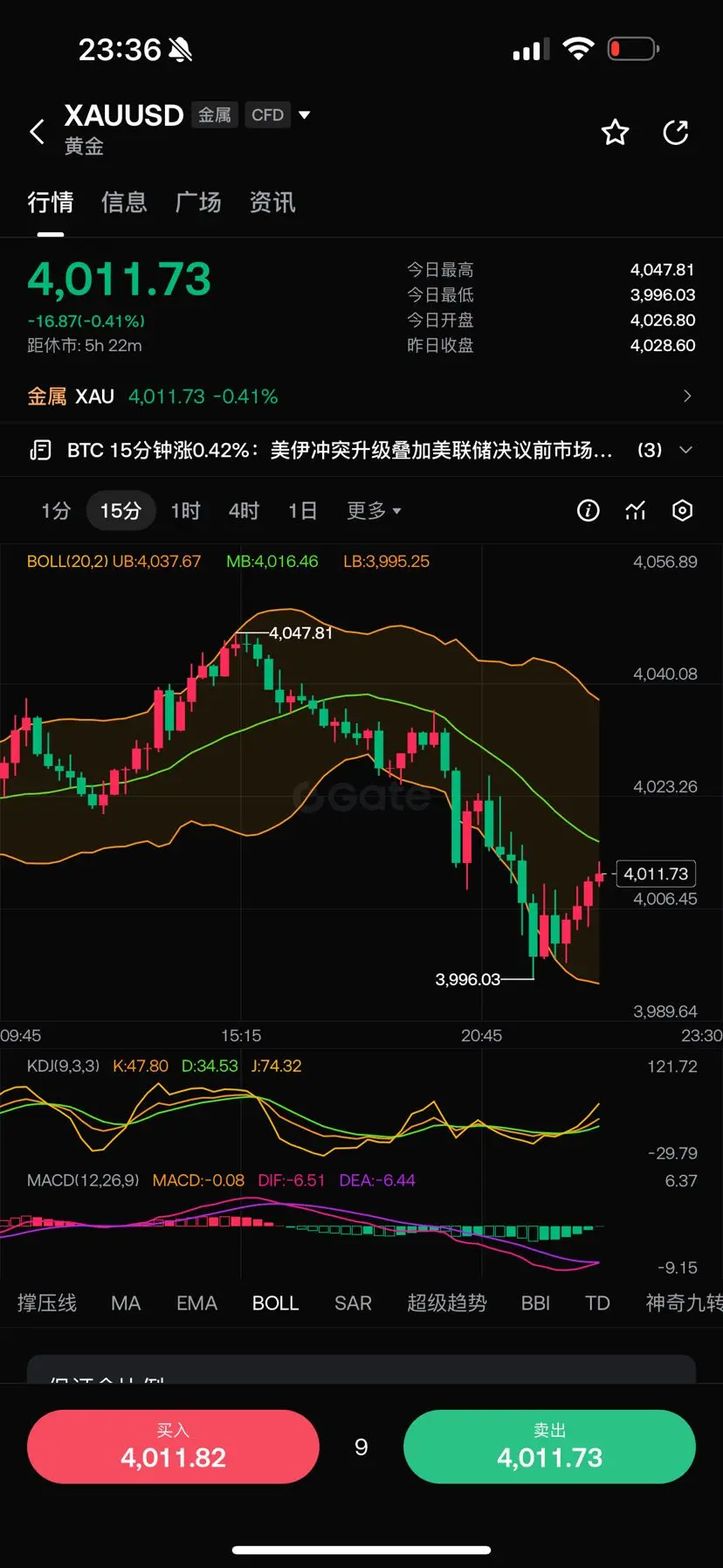Tap the KDJ(9,3,3) indicator label

[x=63, y=1067]
